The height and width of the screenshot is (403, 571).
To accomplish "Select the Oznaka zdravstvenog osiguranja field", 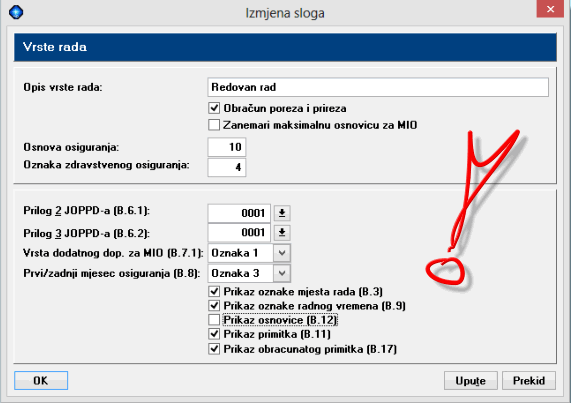I will (227, 167).
